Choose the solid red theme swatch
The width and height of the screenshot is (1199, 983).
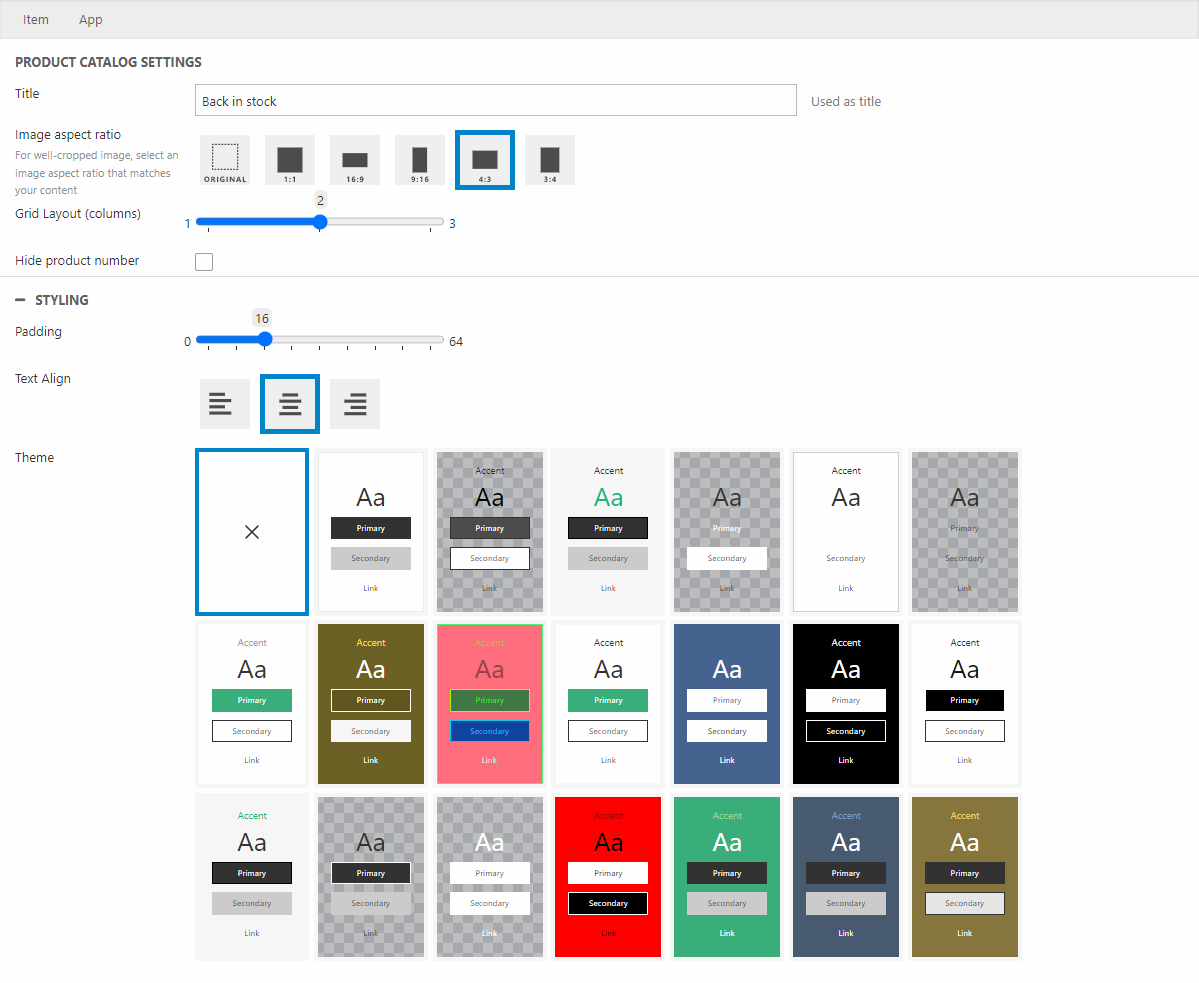tap(608, 877)
